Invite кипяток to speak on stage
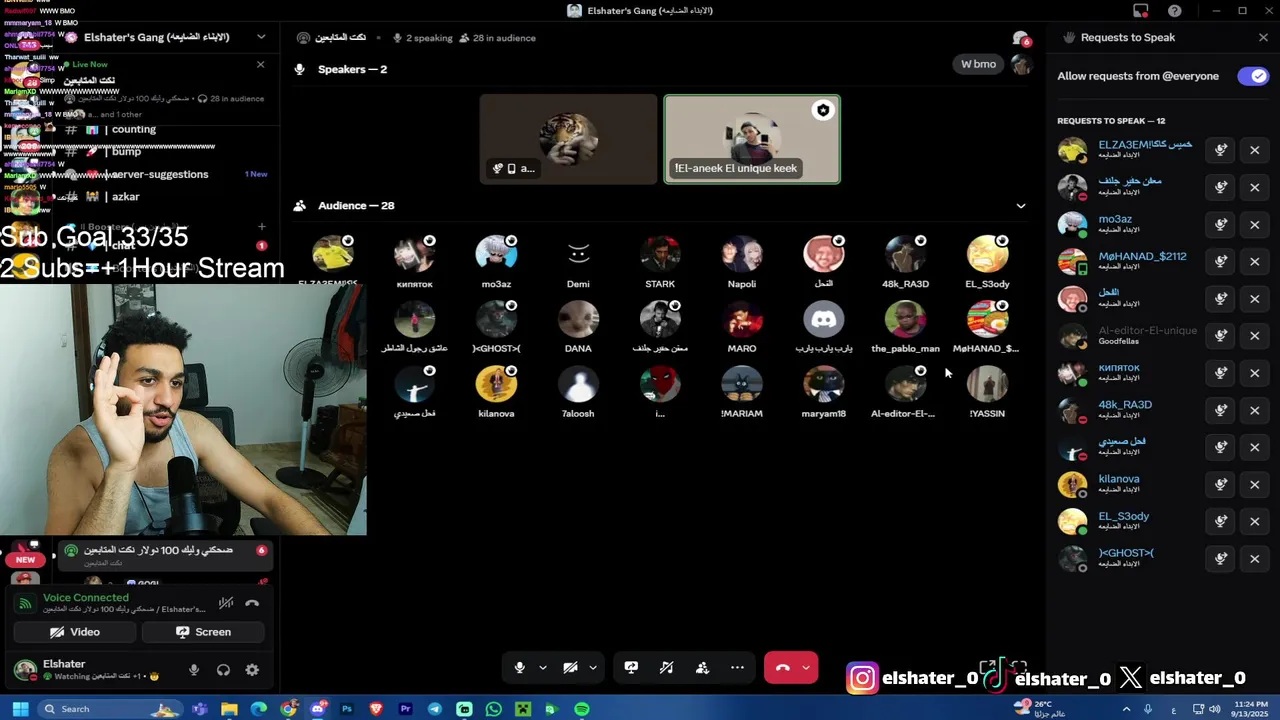The image size is (1280, 720). [1220, 373]
